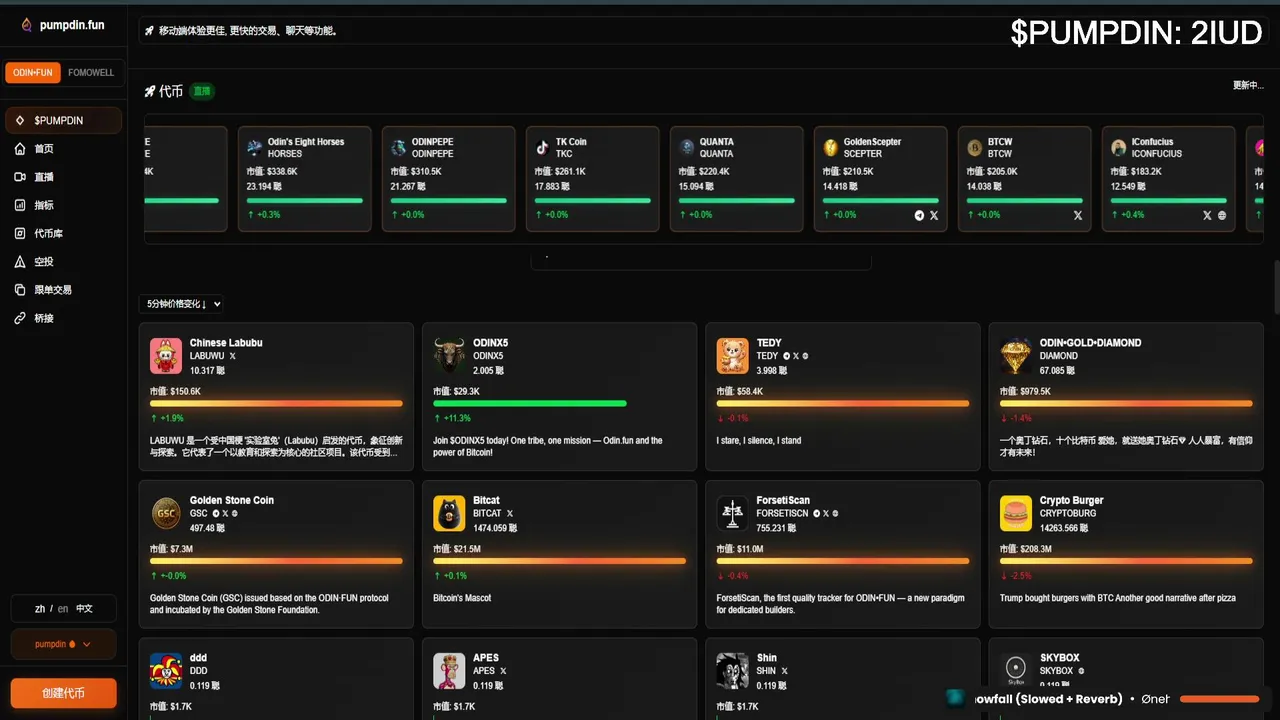Open the 代币库 token library icon
Image resolution: width=1280 pixels, height=720 pixels.
[20, 233]
